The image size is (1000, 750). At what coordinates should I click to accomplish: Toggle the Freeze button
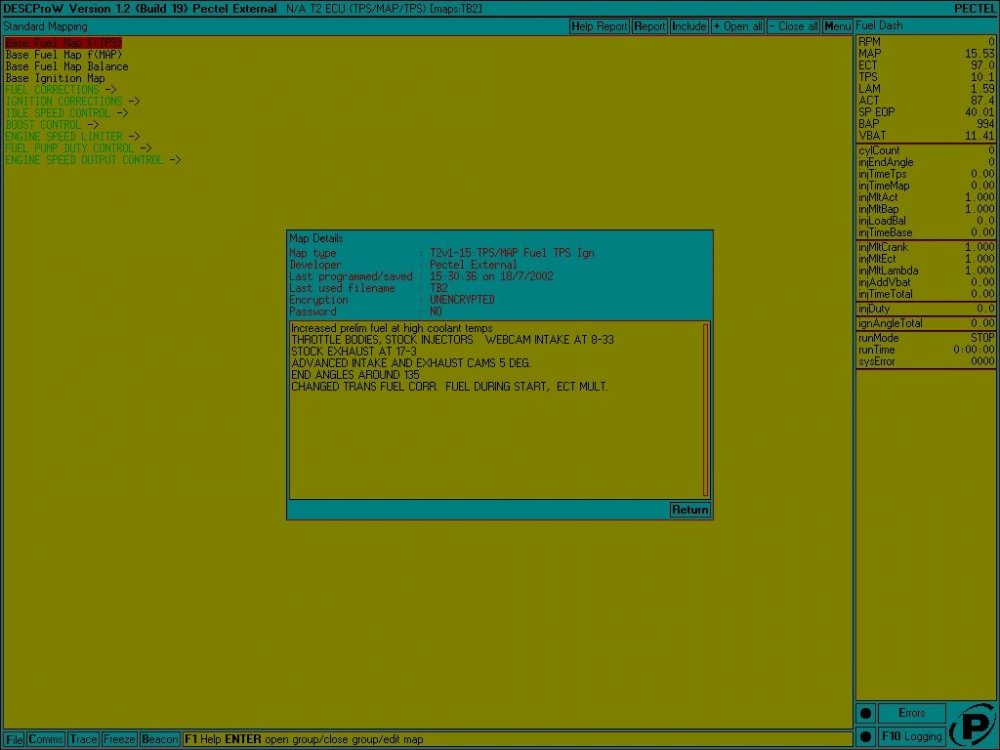[119, 739]
